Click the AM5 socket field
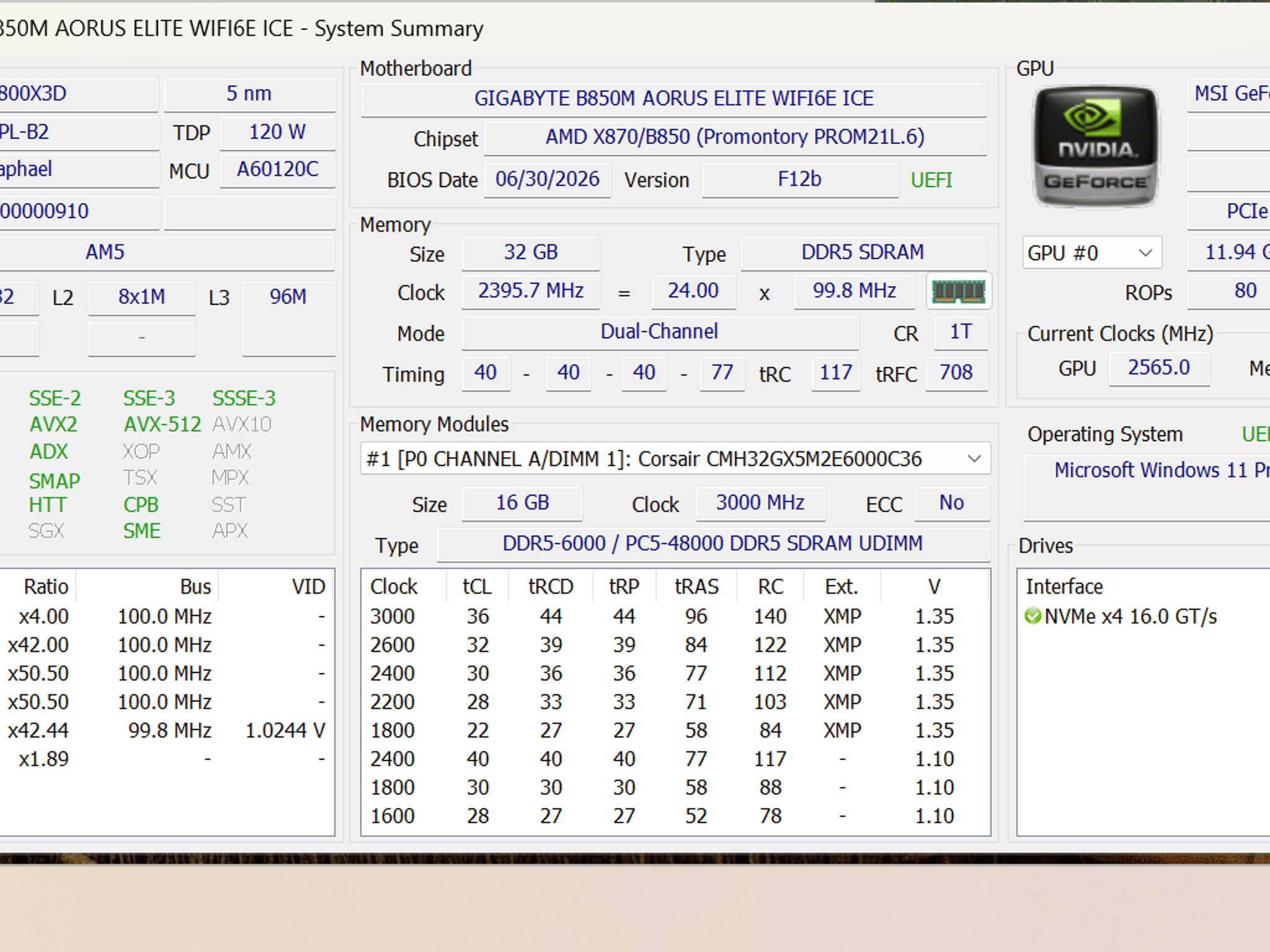 tap(167, 253)
